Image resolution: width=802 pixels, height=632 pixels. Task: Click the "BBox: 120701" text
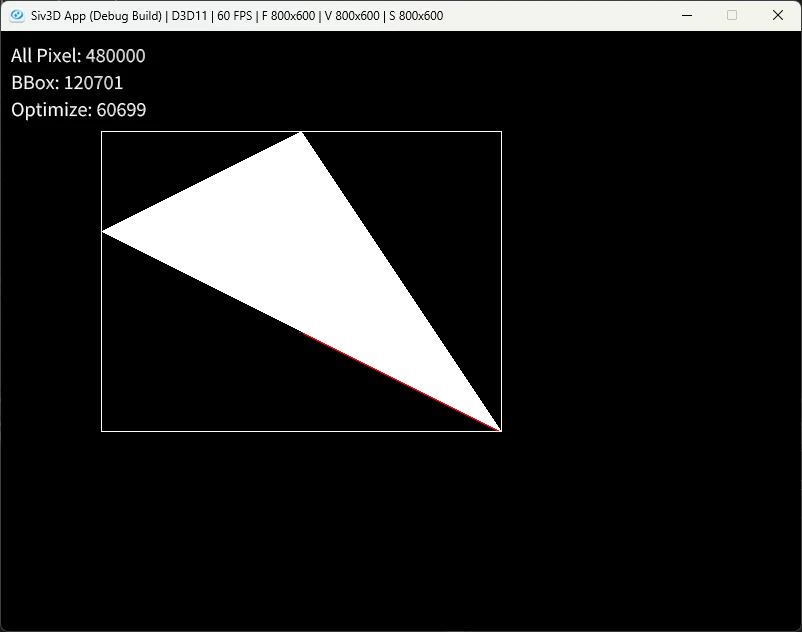point(67,83)
